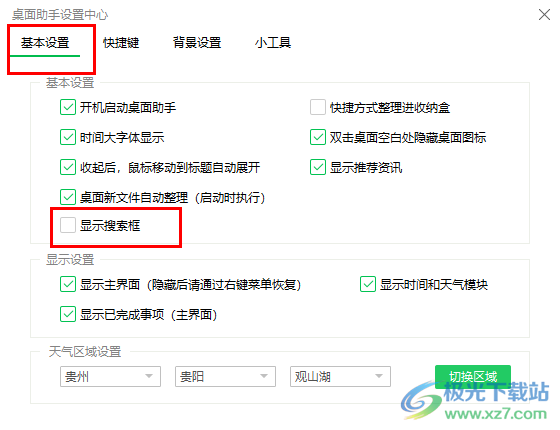Uncheck 开机启动桌面助手 checkbox
The width and height of the screenshot is (560, 430).
click(x=68, y=107)
